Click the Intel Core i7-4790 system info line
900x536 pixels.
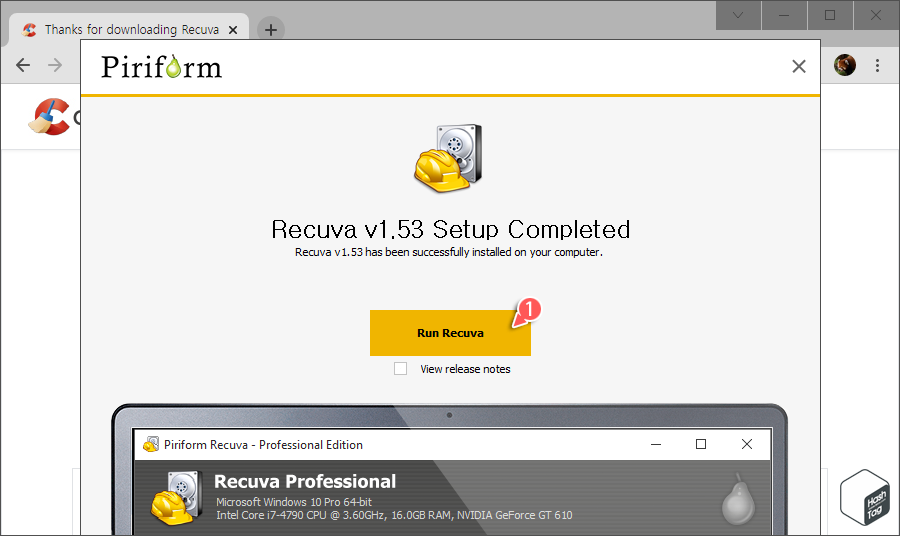[x=394, y=515]
